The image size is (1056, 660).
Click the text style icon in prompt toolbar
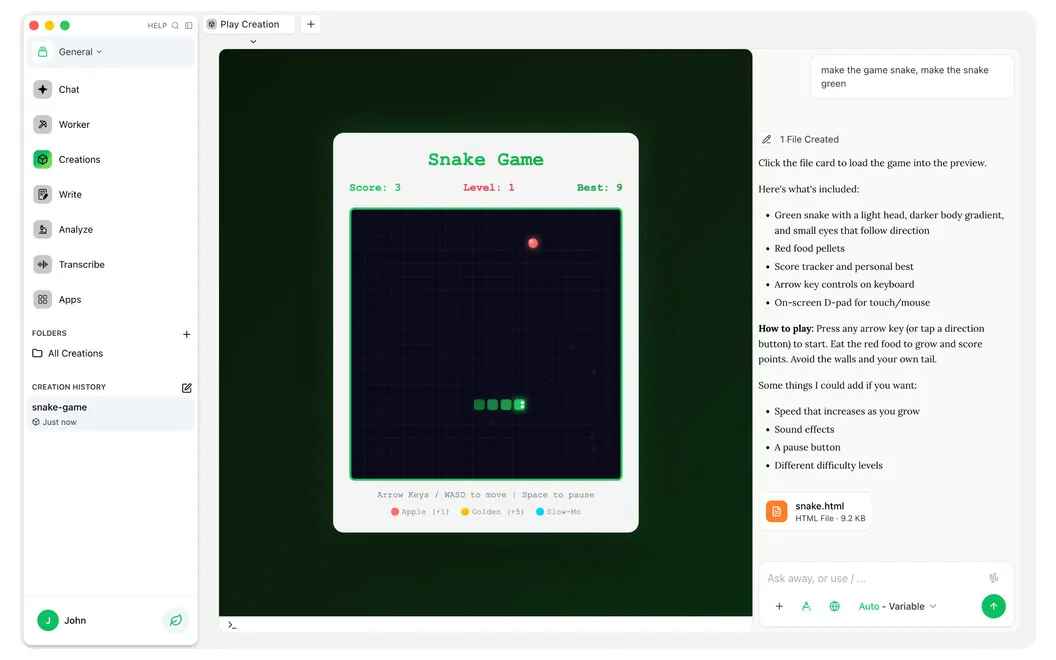point(806,606)
